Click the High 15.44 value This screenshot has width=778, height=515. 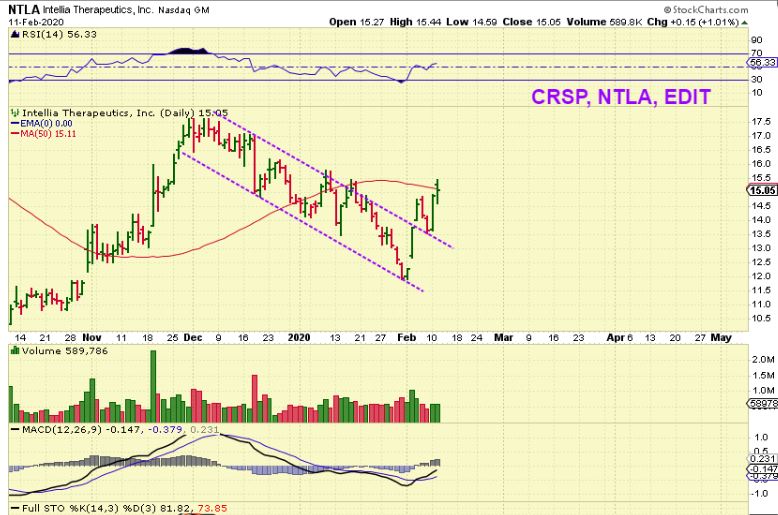[415, 22]
